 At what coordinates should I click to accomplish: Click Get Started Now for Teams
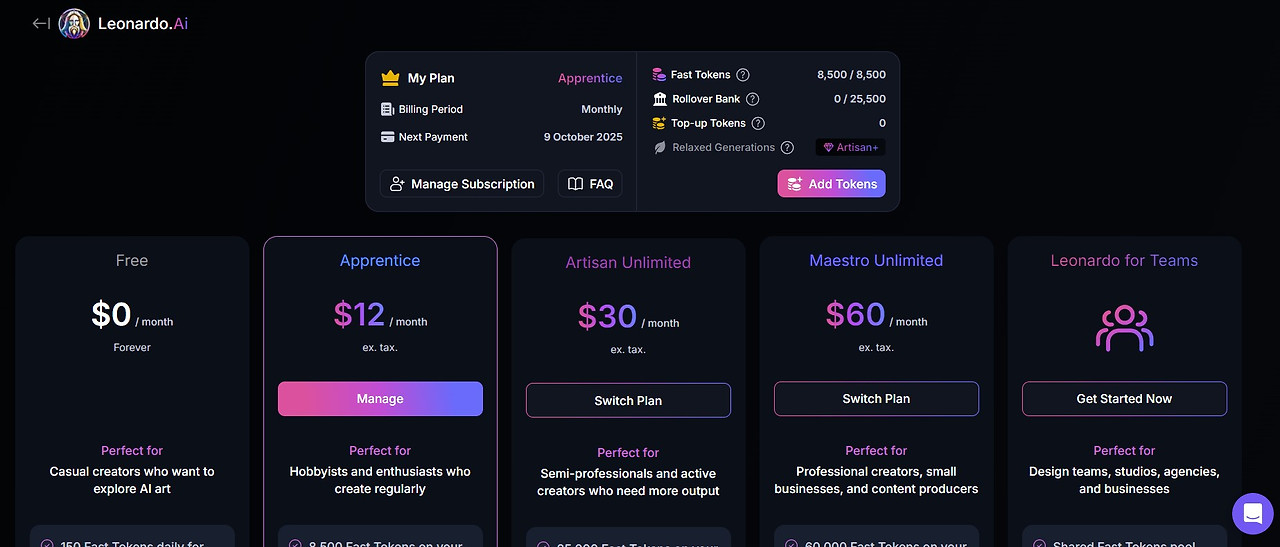tap(1124, 399)
